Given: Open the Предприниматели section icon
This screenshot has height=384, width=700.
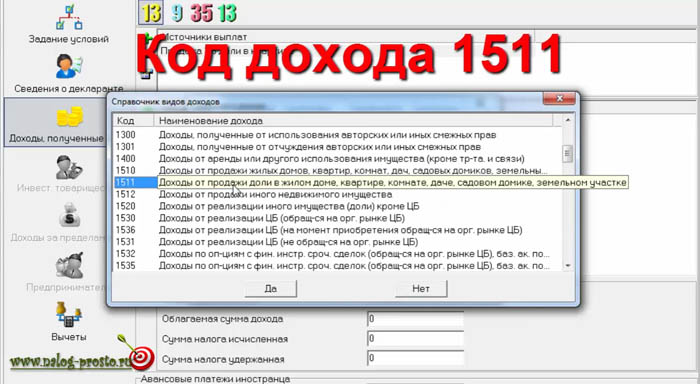Looking at the screenshot, I should 69,265.
